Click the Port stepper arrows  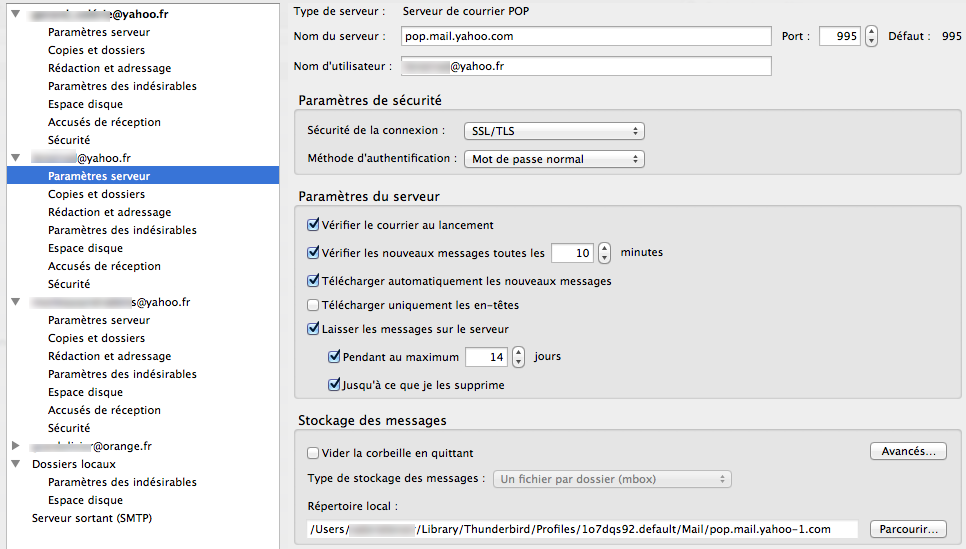(x=871, y=36)
